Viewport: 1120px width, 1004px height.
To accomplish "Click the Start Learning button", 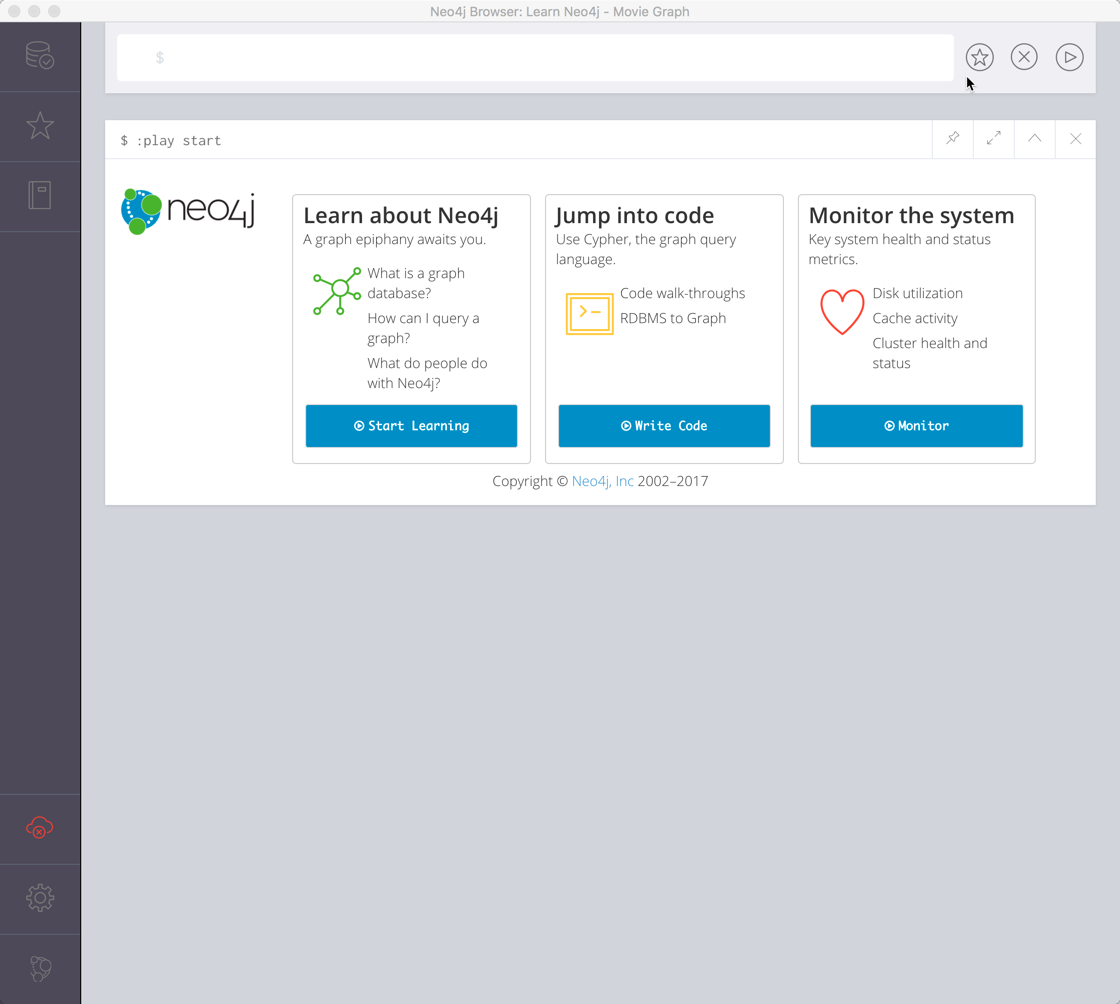I will [x=411, y=426].
